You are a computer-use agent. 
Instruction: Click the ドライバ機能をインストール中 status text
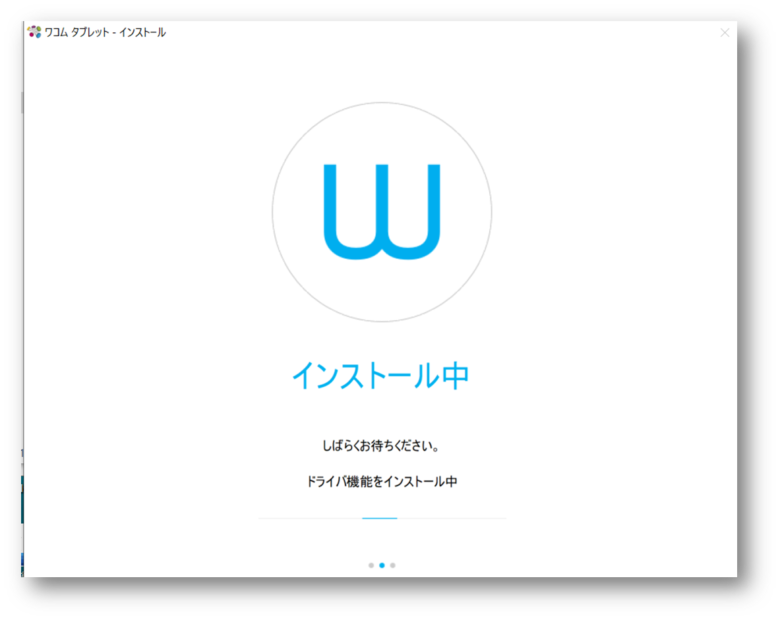[x=381, y=481]
